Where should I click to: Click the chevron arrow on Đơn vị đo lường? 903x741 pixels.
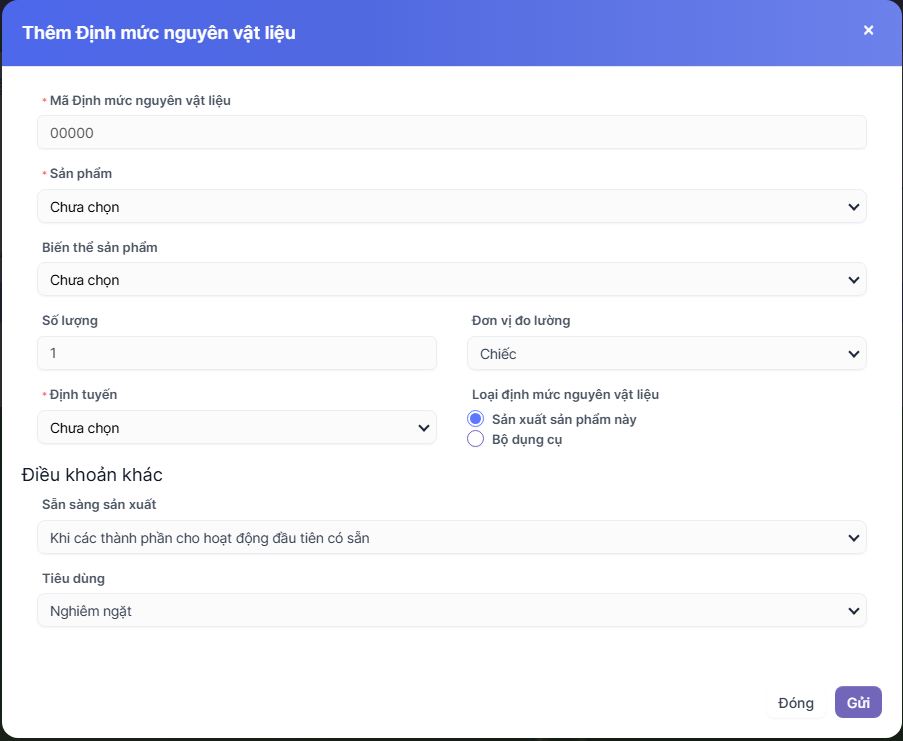tap(853, 354)
